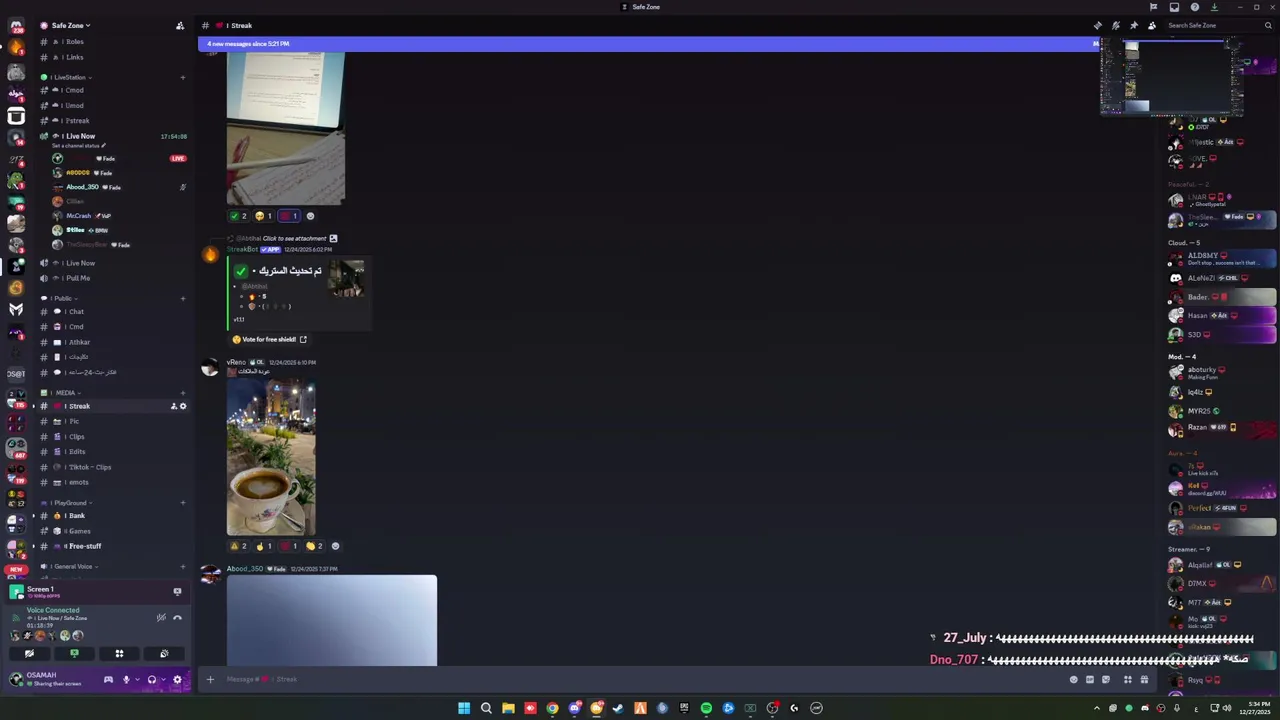The image size is (1280, 720).
Task: Add channel to LiveStation category
Action: tap(182, 77)
